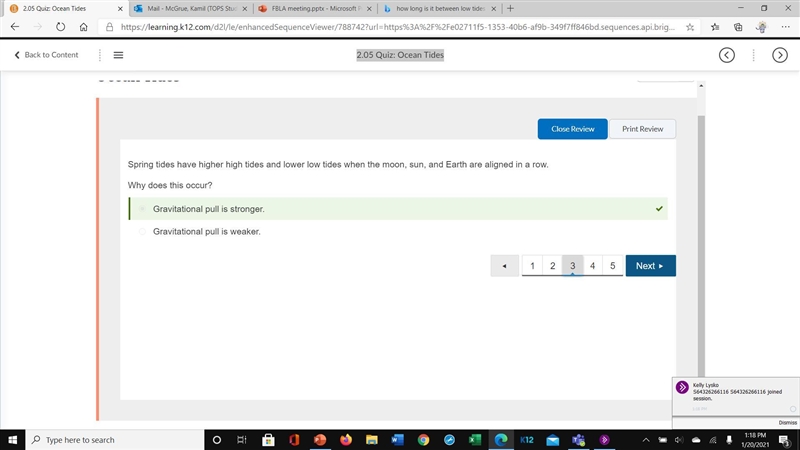Click the Print Review button
This screenshot has height=450, width=800.
642,129
